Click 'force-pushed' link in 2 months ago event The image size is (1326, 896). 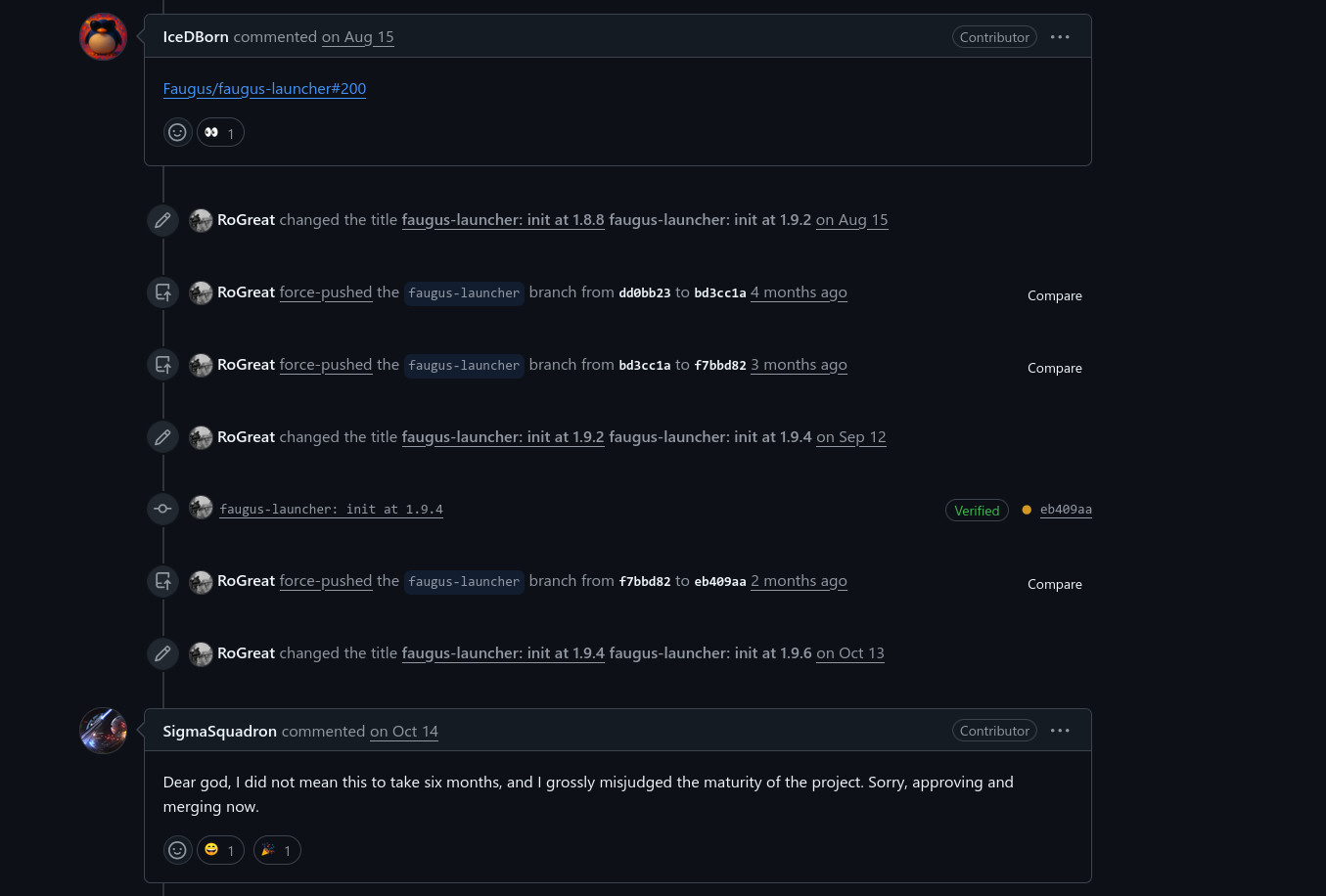(326, 581)
